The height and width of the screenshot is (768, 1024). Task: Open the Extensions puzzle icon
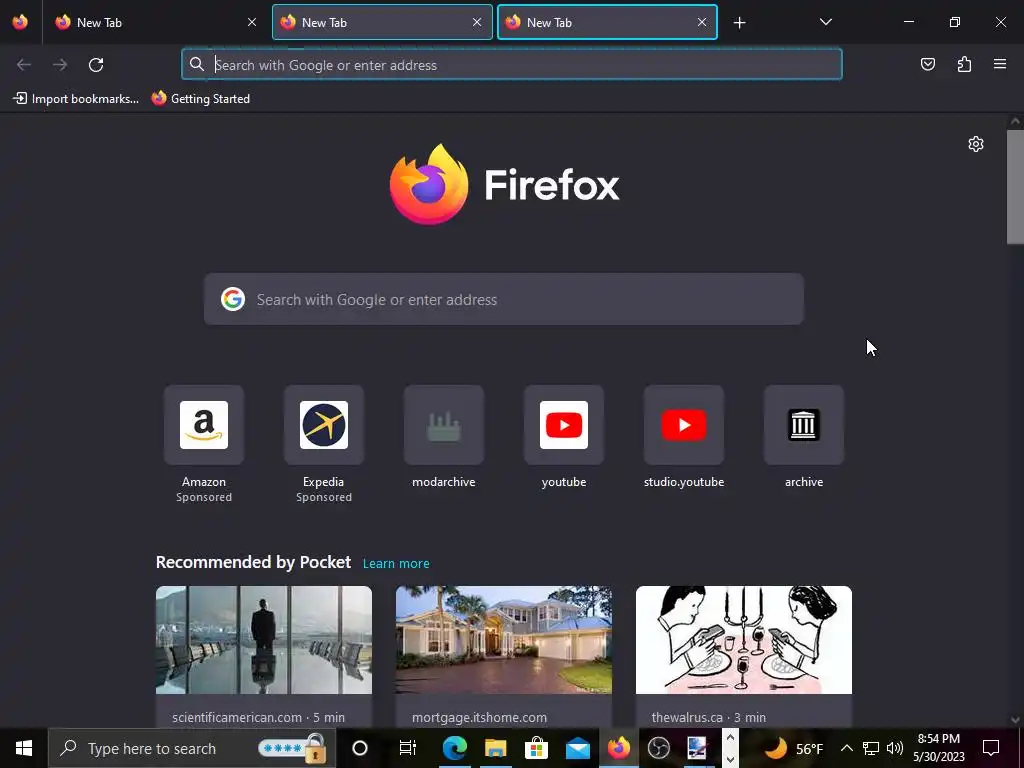(964, 64)
